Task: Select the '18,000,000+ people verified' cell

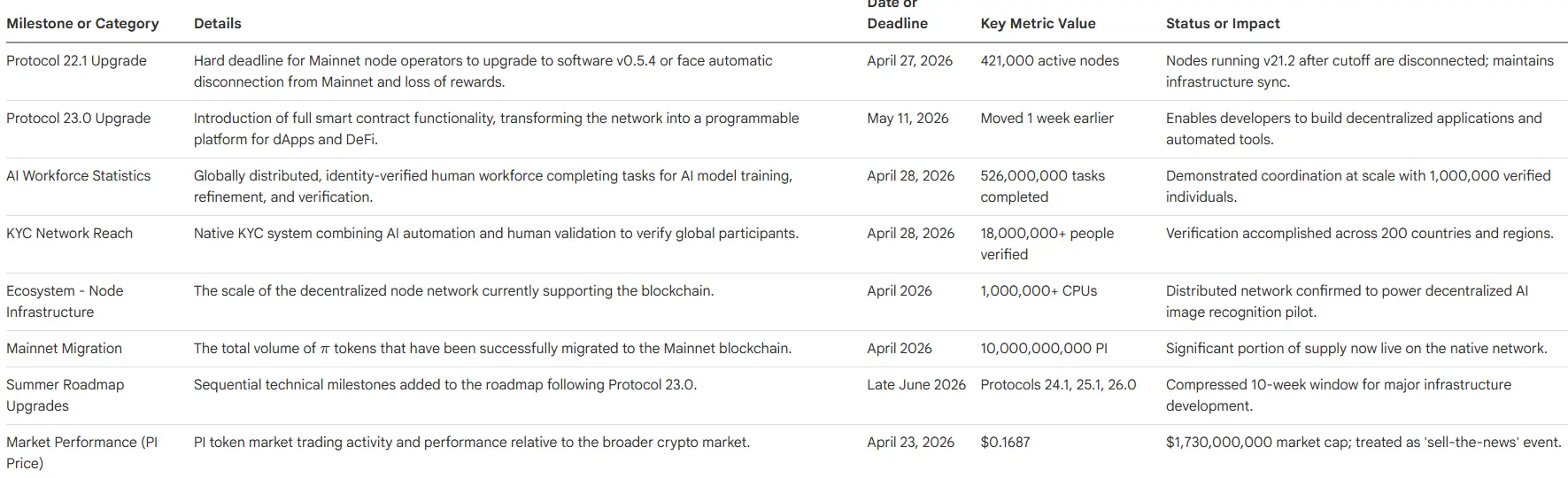Action: pyautogui.click(x=1047, y=244)
